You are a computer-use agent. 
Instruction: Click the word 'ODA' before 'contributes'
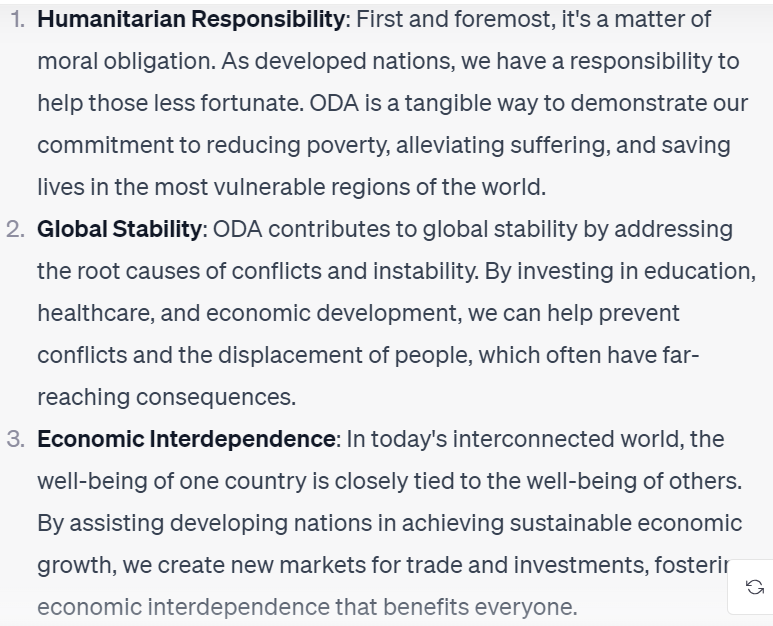click(x=237, y=230)
